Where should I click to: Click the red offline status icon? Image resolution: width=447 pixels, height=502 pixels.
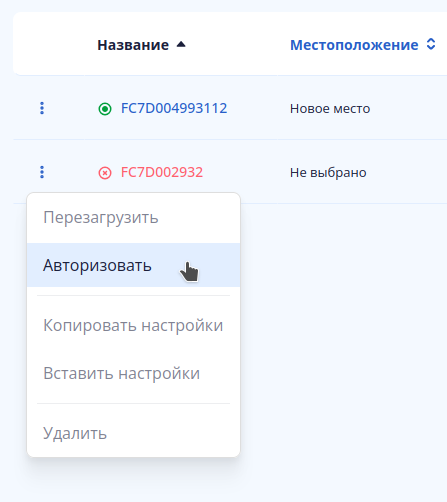click(x=105, y=173)
